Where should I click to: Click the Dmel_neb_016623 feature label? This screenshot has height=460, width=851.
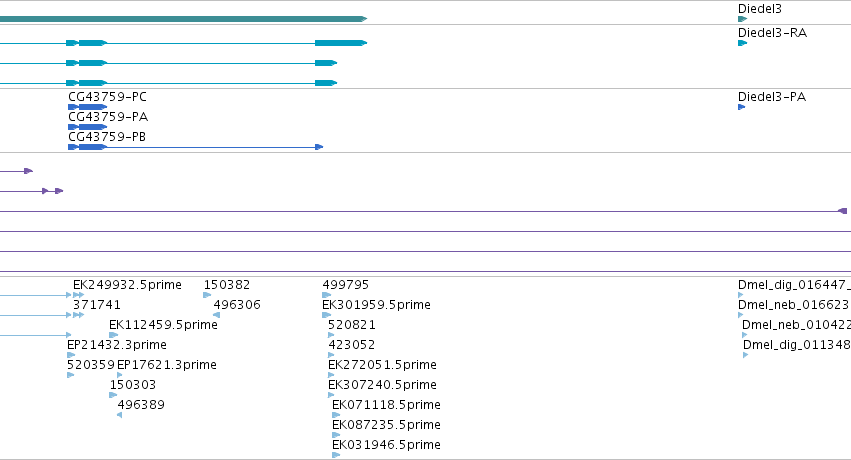coord(794,305)
